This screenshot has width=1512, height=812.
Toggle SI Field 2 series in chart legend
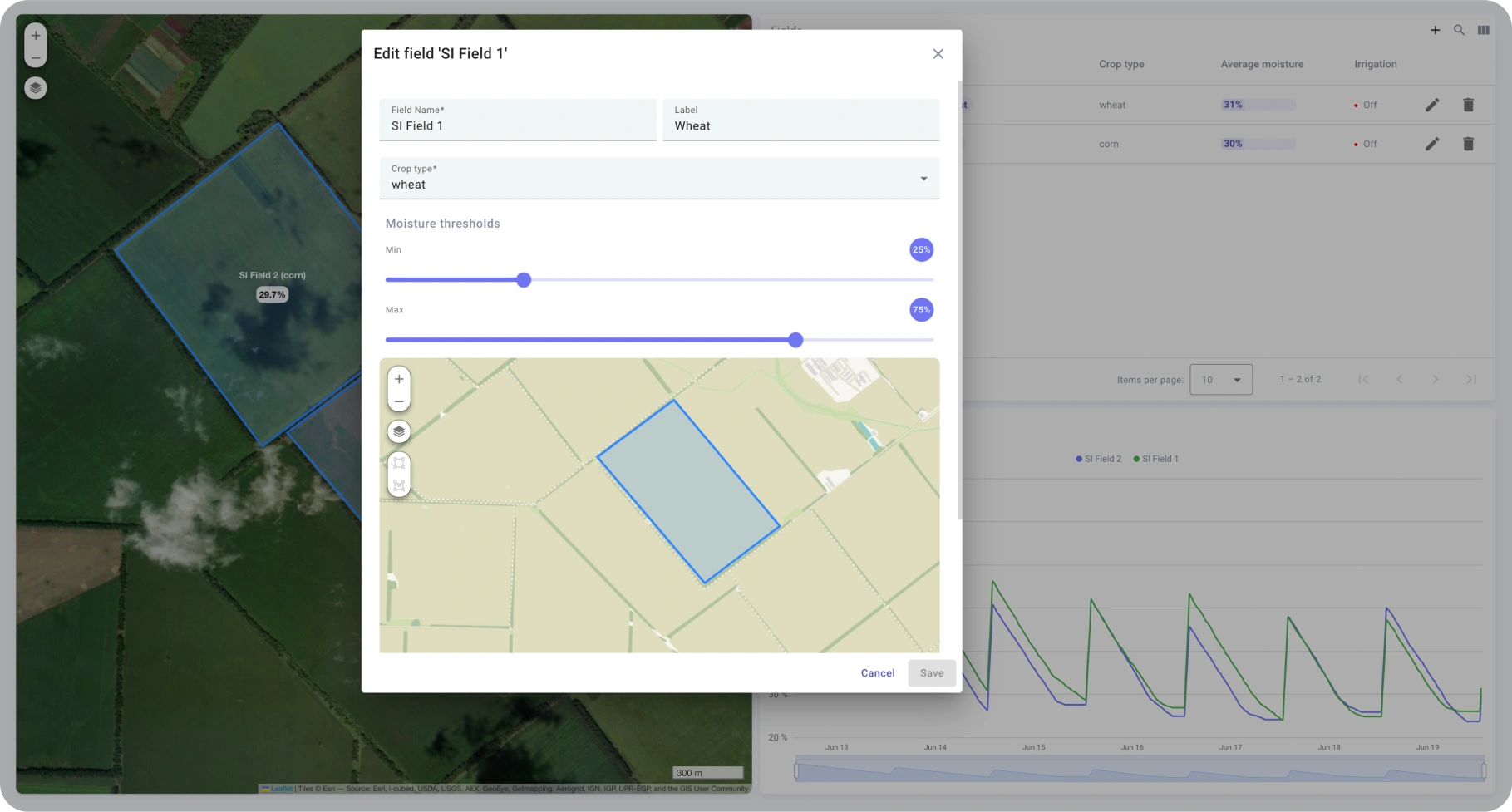(x=1098, y=459)
